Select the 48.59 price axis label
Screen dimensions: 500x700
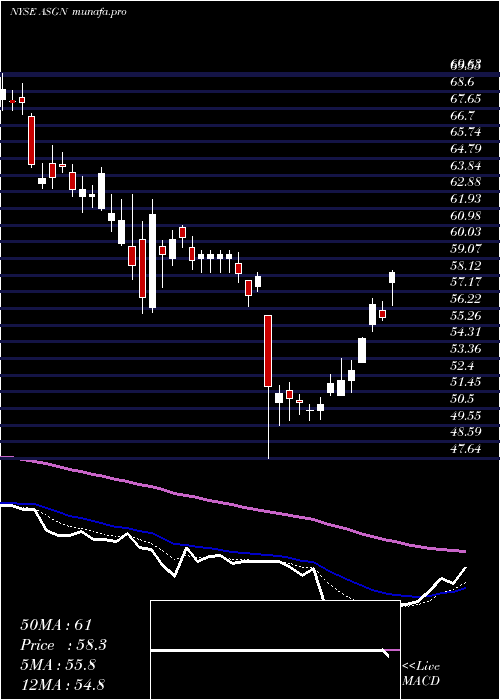coord(465,432)
